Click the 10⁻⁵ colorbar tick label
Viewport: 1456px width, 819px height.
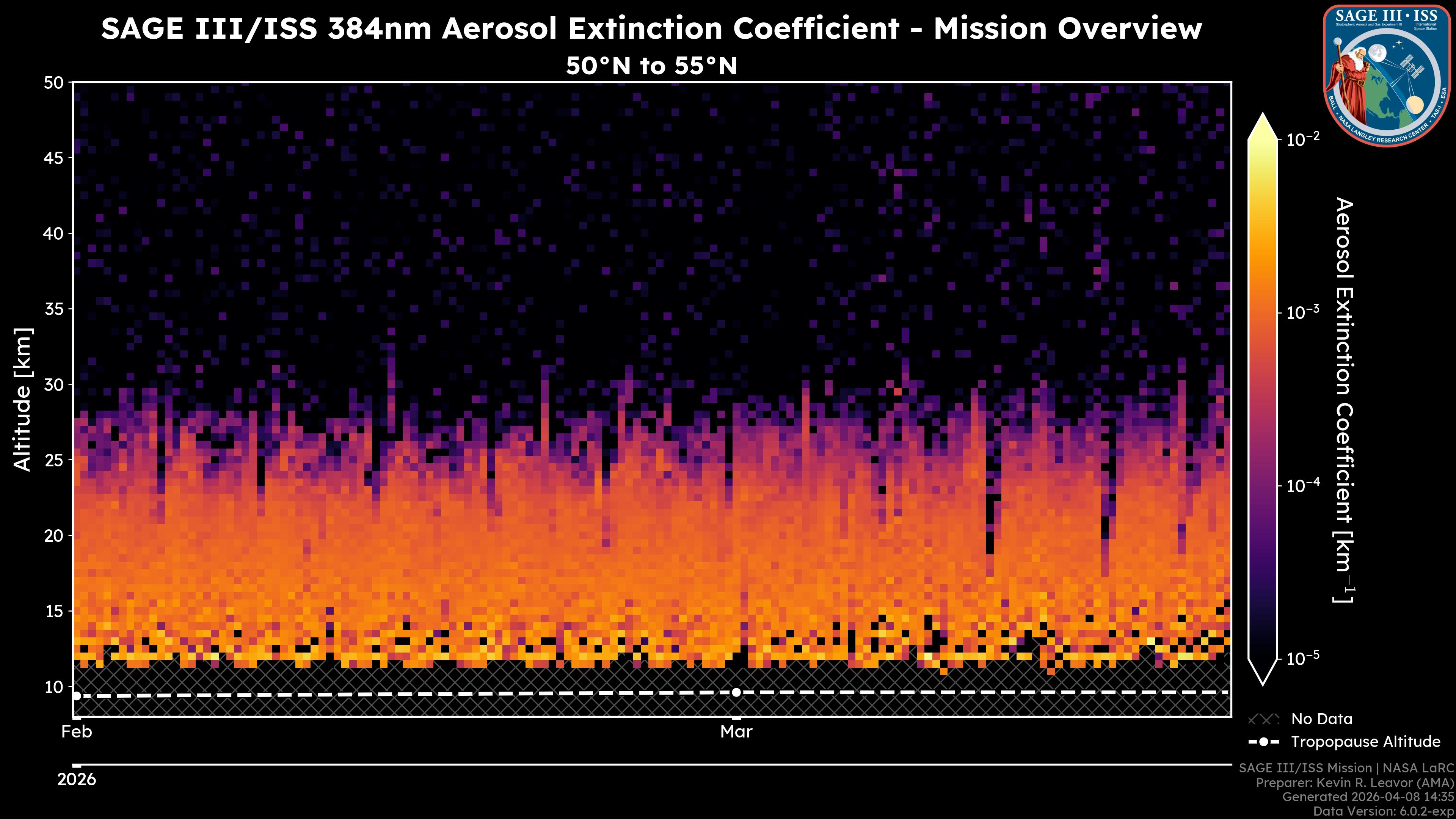1303,659
